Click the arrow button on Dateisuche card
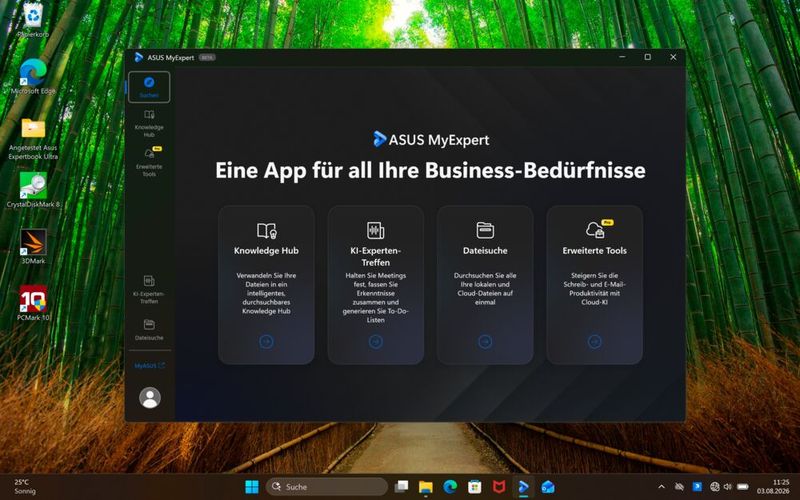Viewport: 800px width, 500px height. click(485, 341)
